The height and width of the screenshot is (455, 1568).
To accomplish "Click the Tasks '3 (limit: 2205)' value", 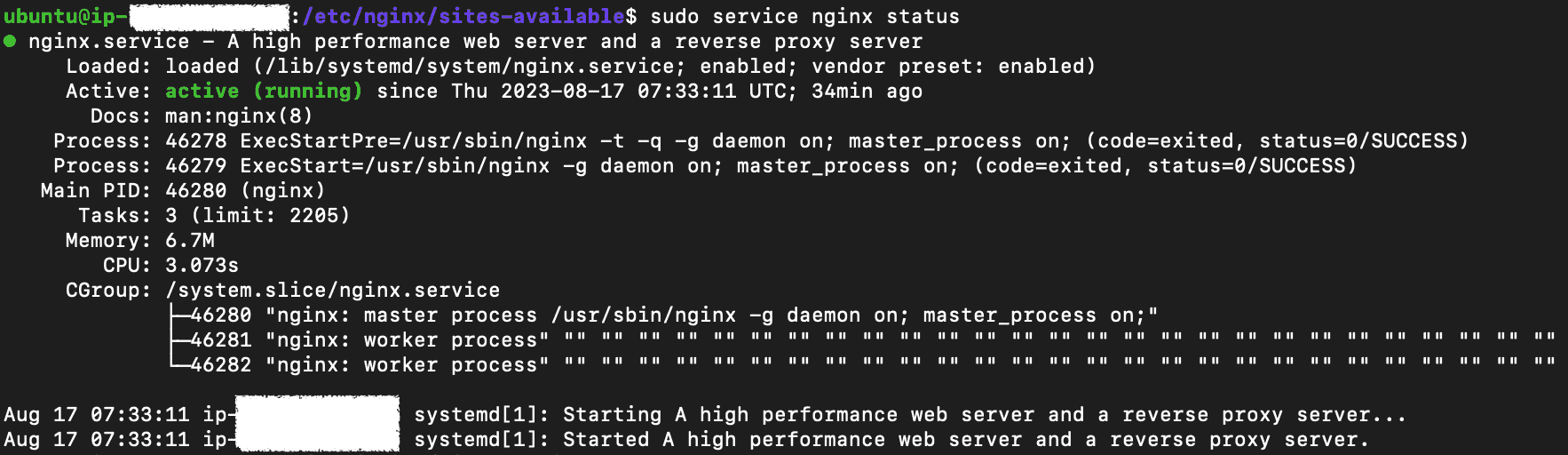I will pos(257,215).
